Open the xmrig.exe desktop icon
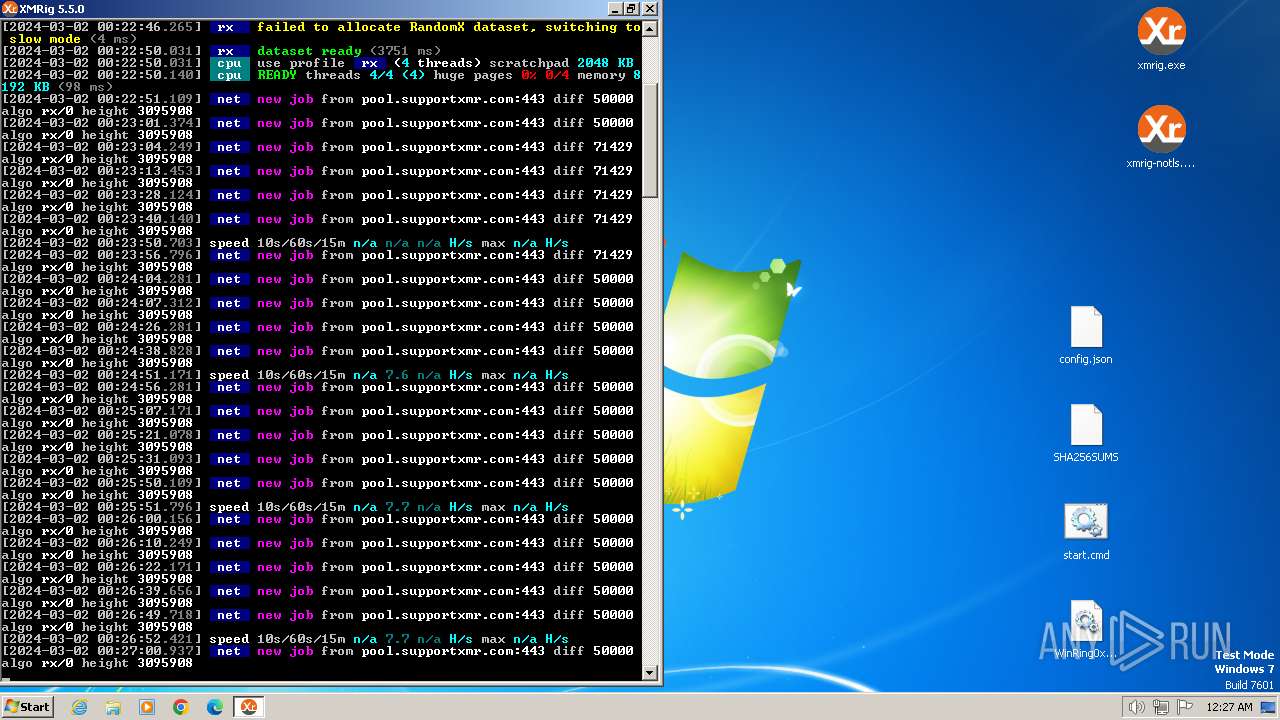Screen dimensions: 1280x720 pyautogui.click(x=1161, y=38)
